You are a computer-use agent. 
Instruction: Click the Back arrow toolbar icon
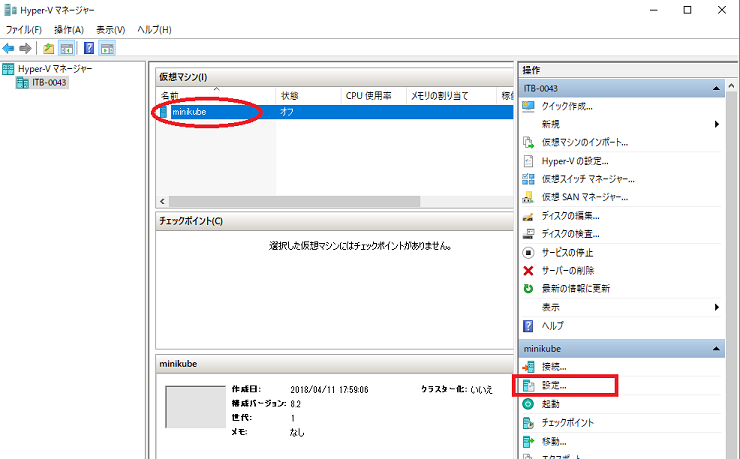[x=8, y=48]
